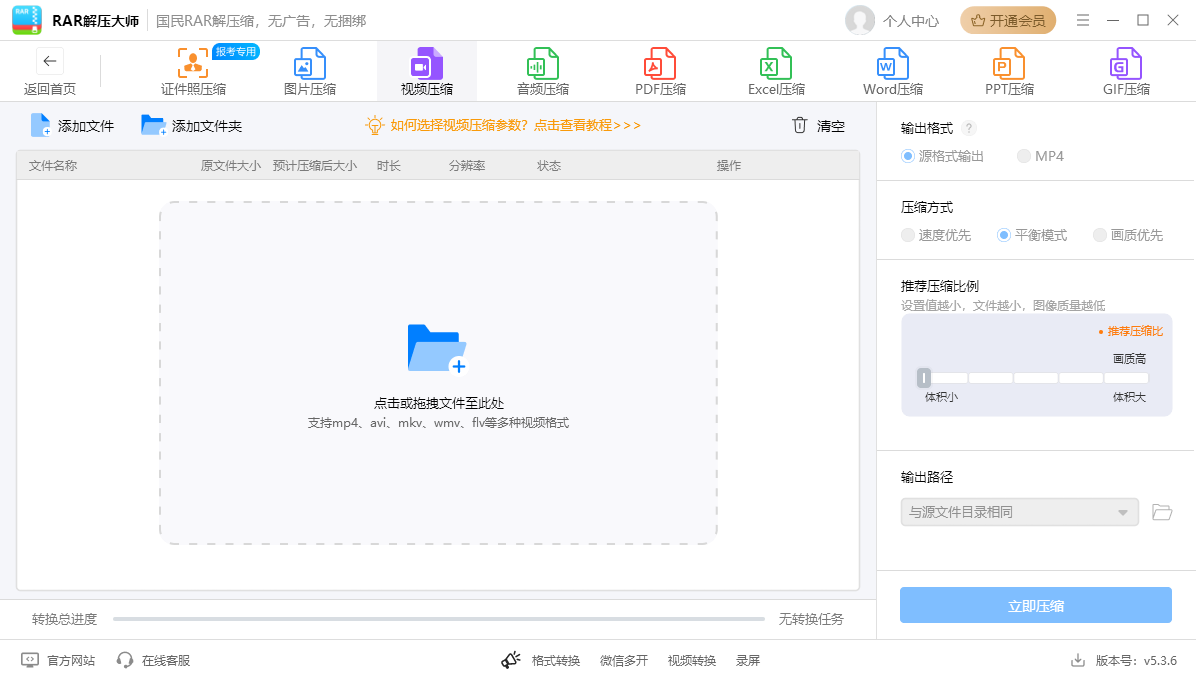Select the image compression icon

tap(309, 65)
